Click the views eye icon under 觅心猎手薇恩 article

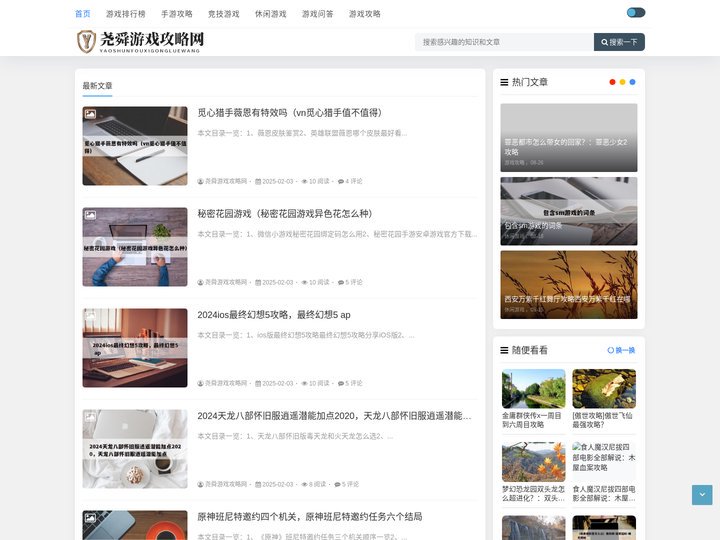pyautogui.click(x=304, y=181)
